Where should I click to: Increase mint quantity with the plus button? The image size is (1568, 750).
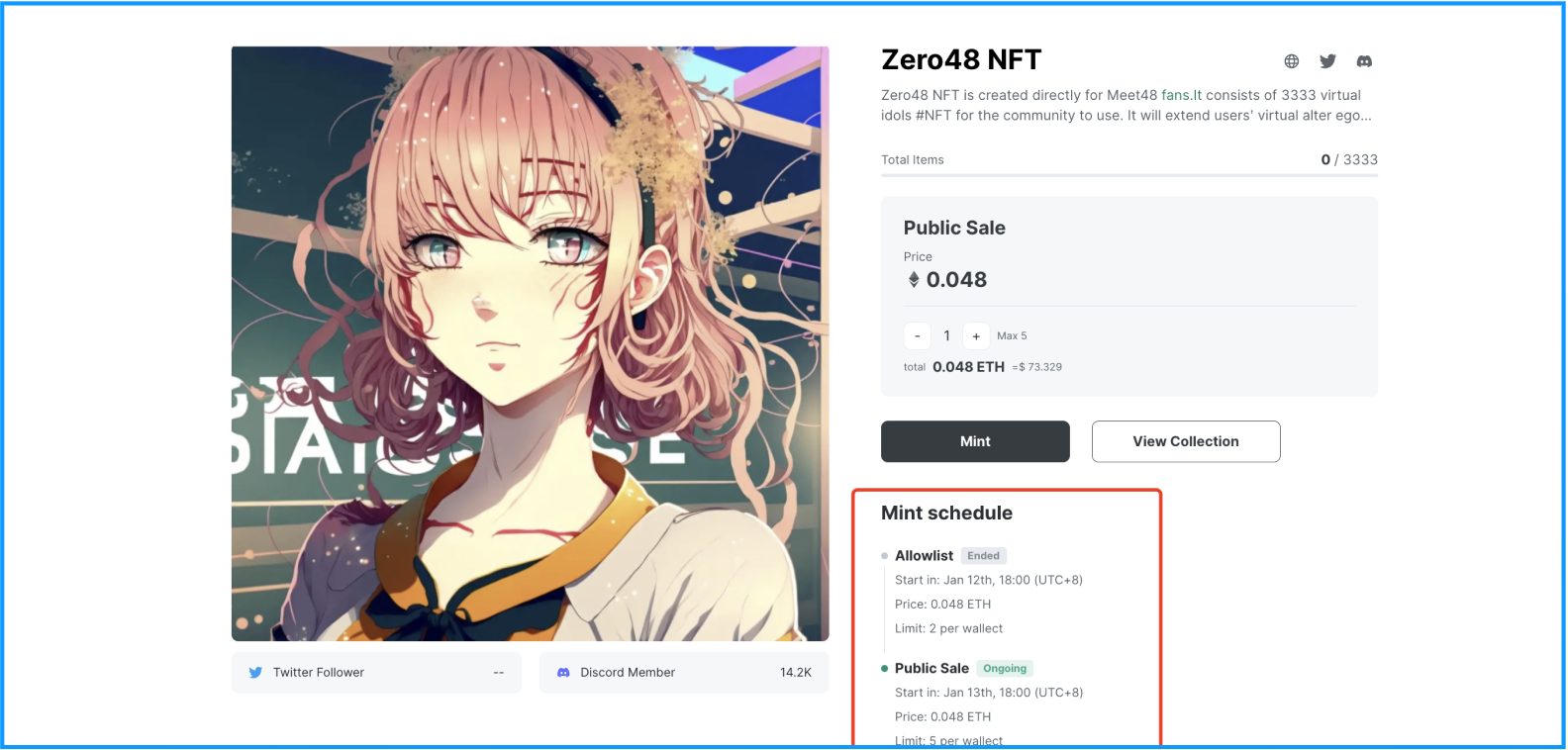976,336
